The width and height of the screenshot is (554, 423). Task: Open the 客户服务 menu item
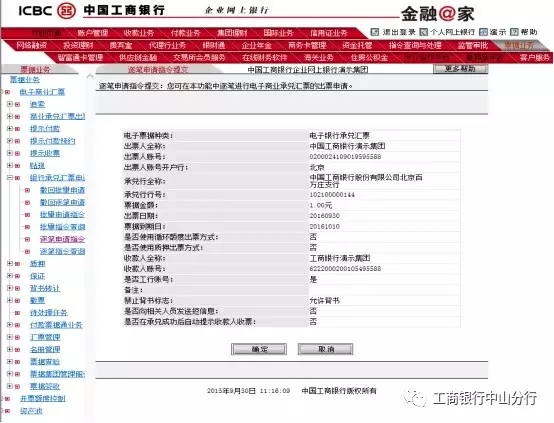tap(534, 57)
